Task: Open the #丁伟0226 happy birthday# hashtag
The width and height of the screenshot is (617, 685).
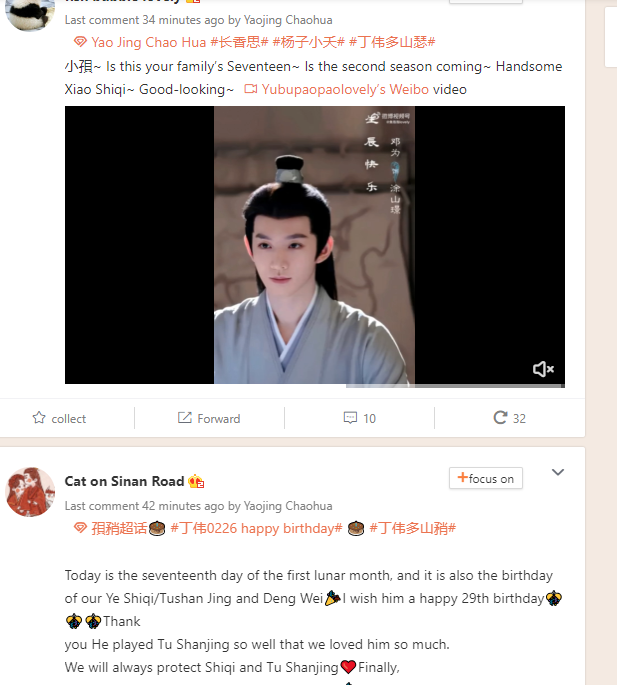Action: click(x=256, y=528)
